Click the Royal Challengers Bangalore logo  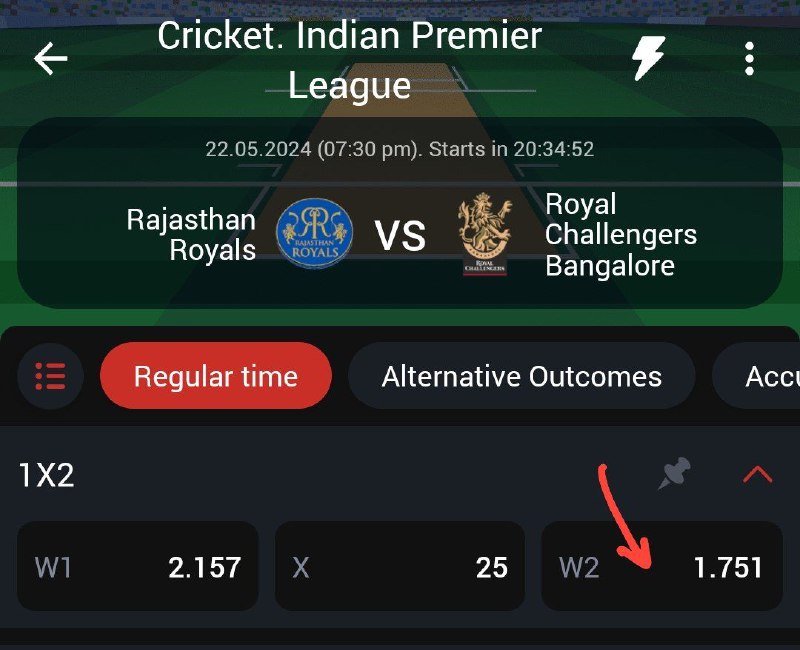(x=485, y=234)
